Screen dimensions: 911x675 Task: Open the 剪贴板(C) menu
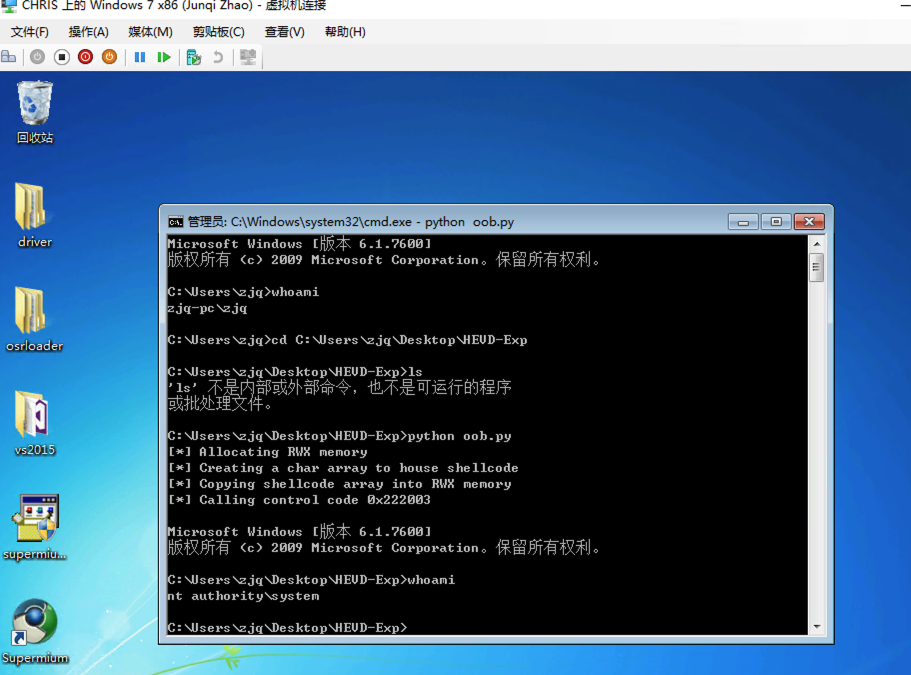tap(218, 32)
